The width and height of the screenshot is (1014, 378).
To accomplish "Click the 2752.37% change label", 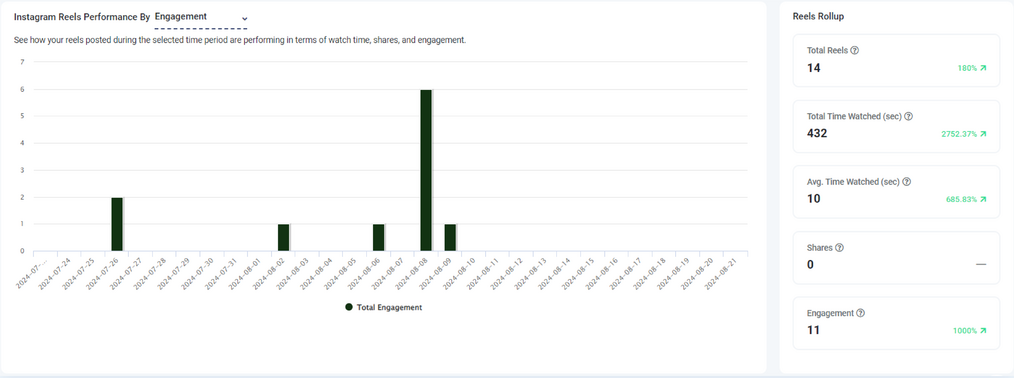I will tap(959, 134).
